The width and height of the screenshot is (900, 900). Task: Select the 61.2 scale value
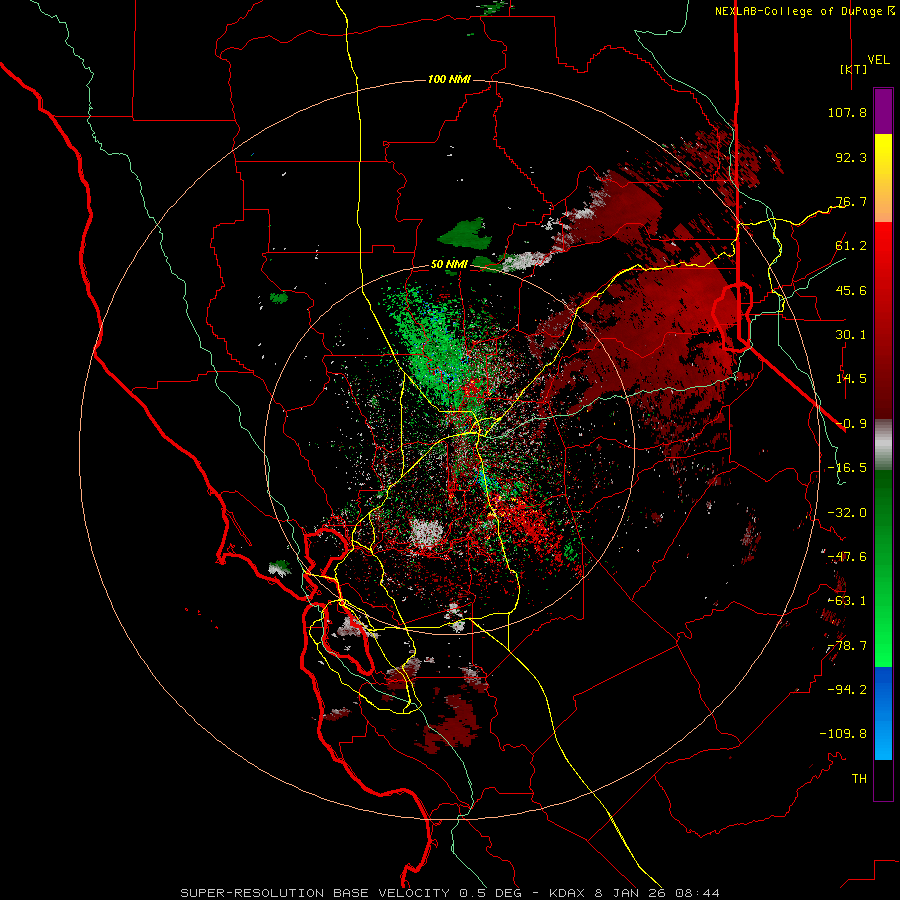[851, 246]
